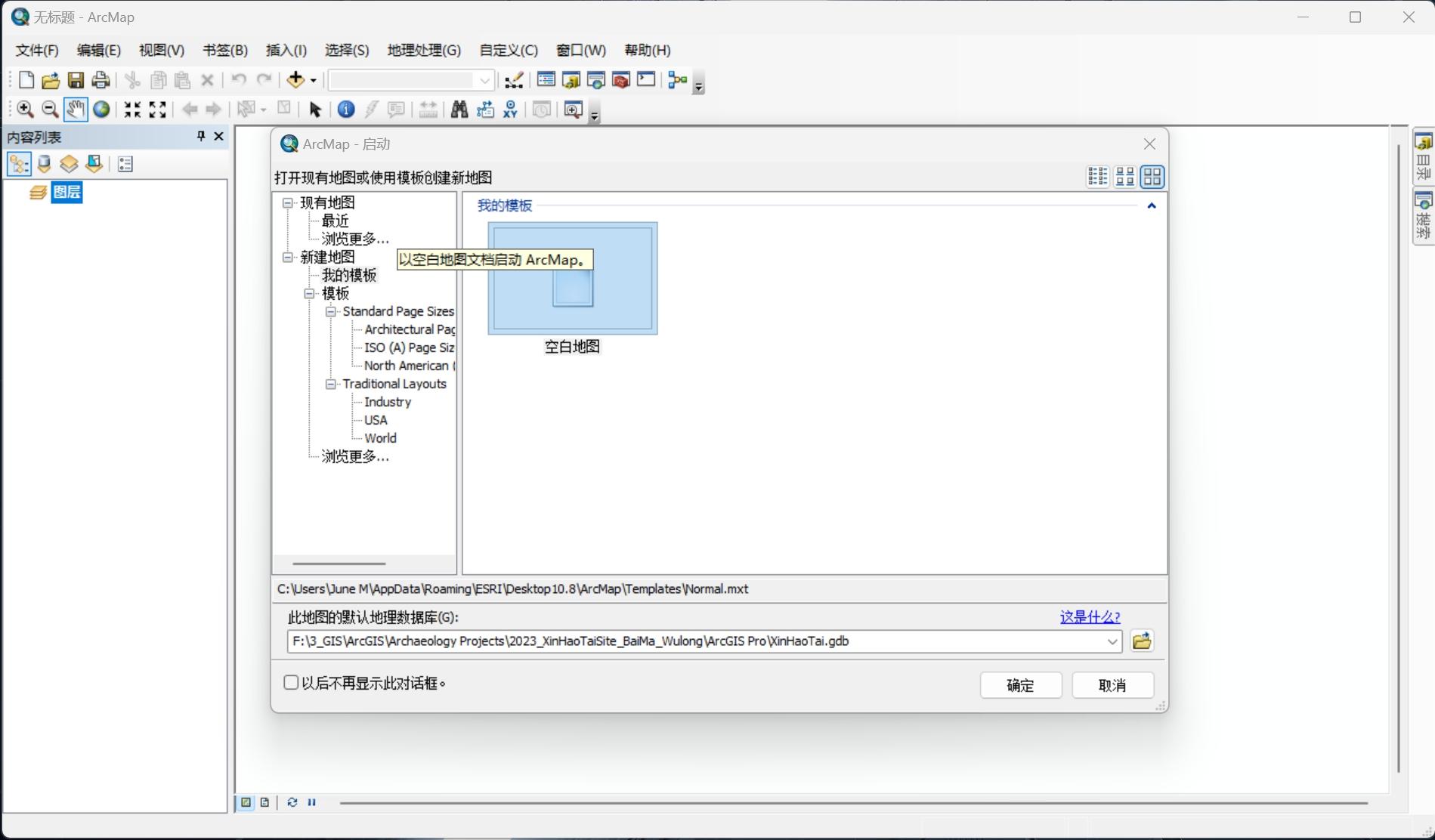
Task: Select 我的模板 in the tree
Action: [x=349, y=275]
